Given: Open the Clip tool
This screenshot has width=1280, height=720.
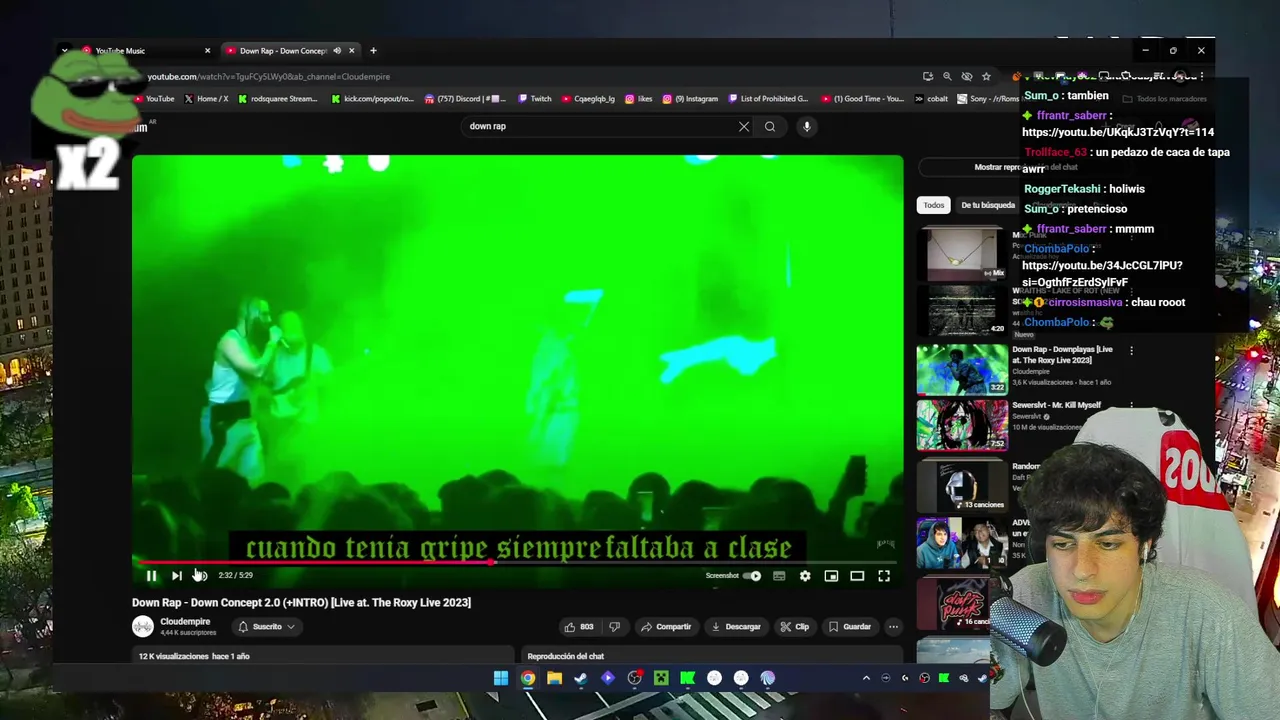Looking at the screenshot, I should 795,627.
